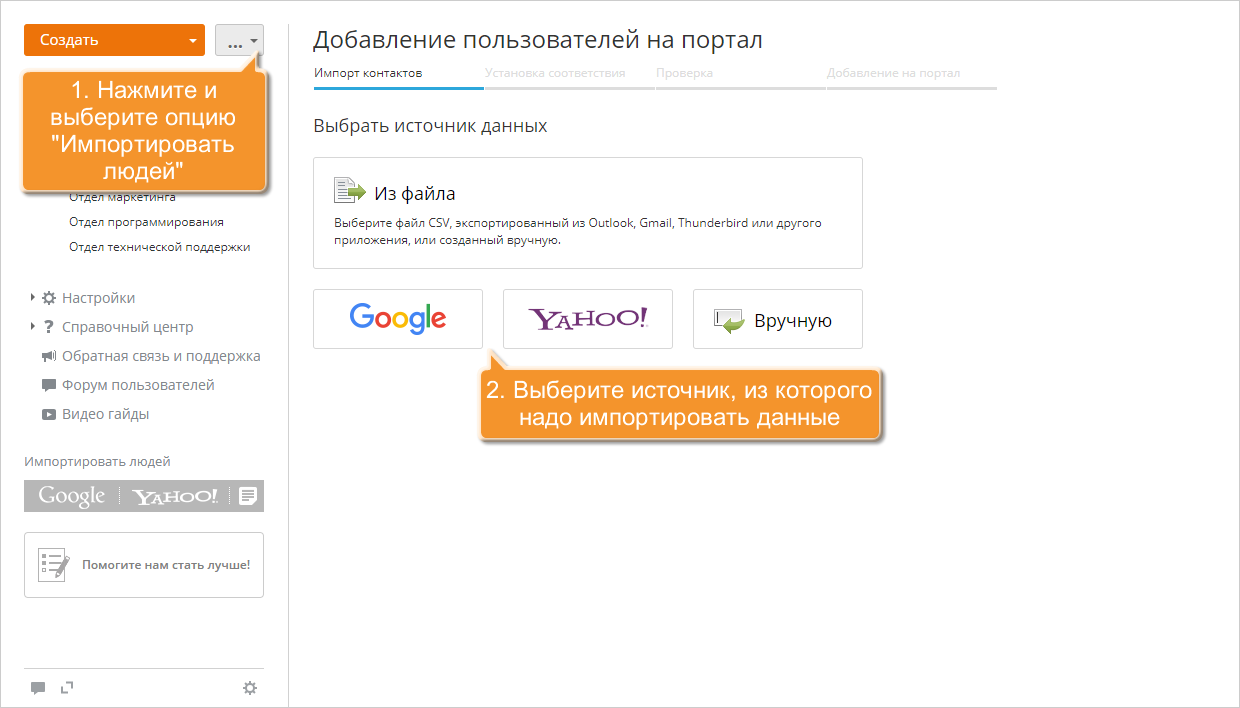Viewport: 1240px width, 708px height.
Task: Go to the Проверка step tab
Action: click(x=685, y=73)
